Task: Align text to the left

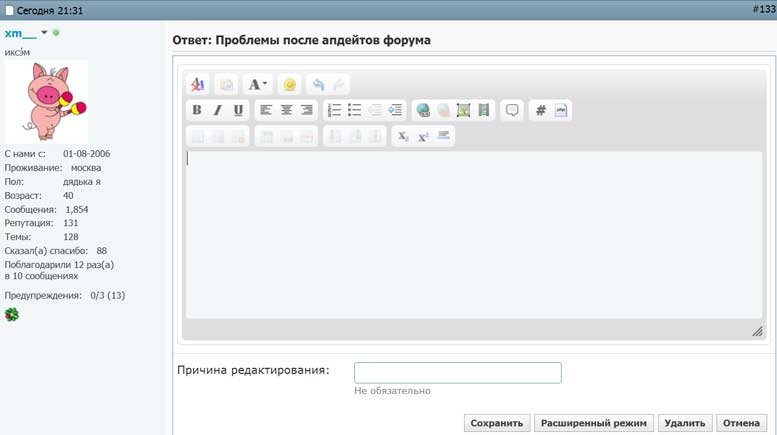Action: click(266, 110)
